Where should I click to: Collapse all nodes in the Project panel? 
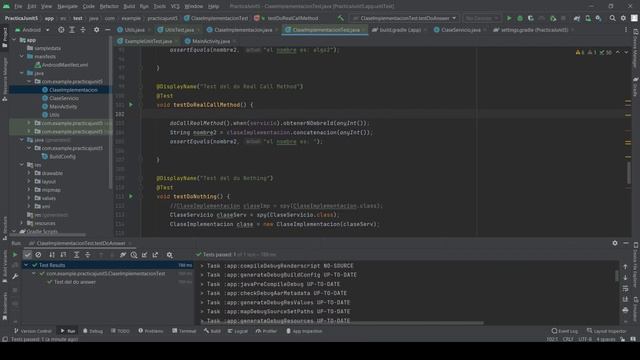point(83,30)
